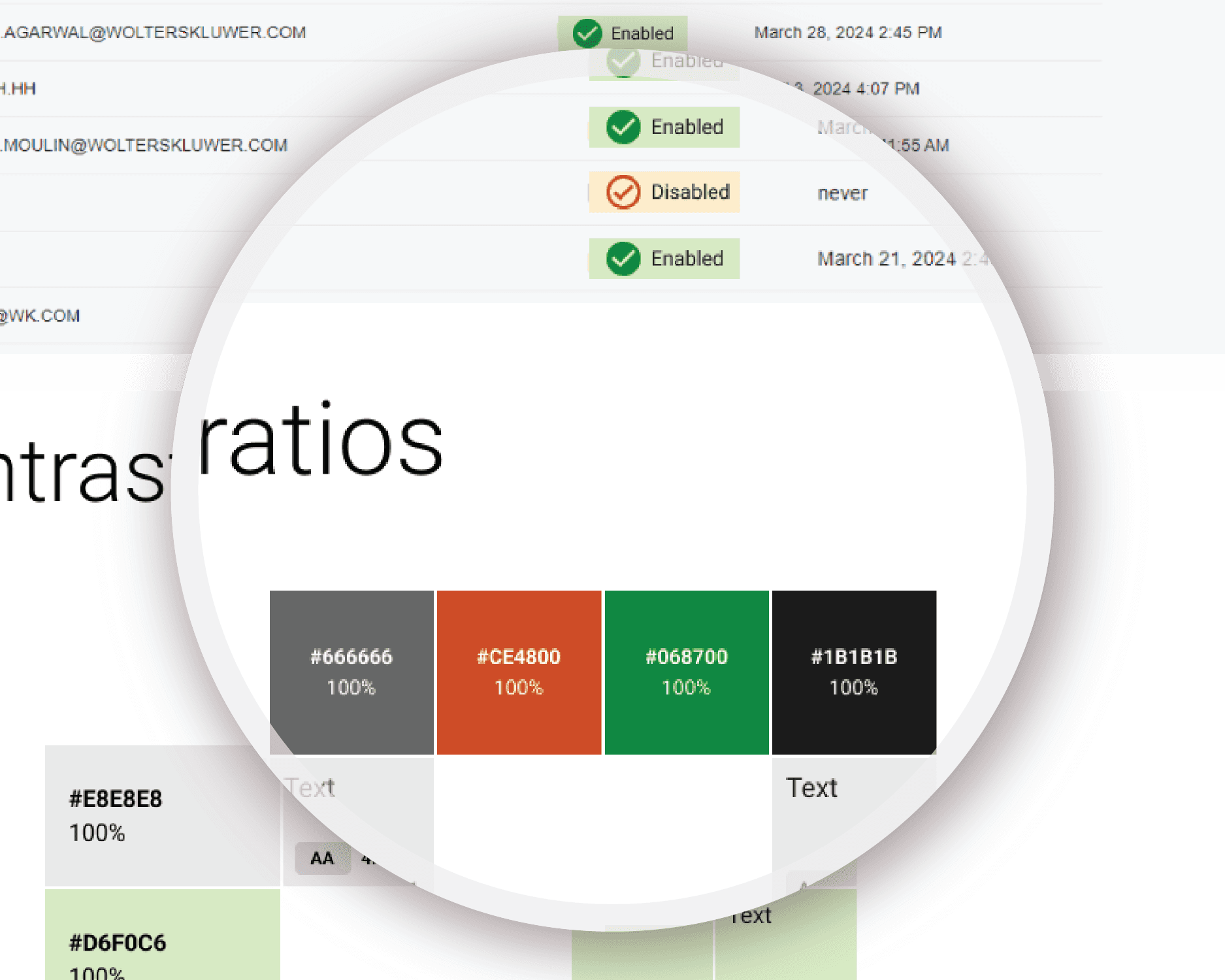Click the Text sample under #1B1B1B column
The height and width of the screenshot is (980, 1225).
click(x=811, y=788)
